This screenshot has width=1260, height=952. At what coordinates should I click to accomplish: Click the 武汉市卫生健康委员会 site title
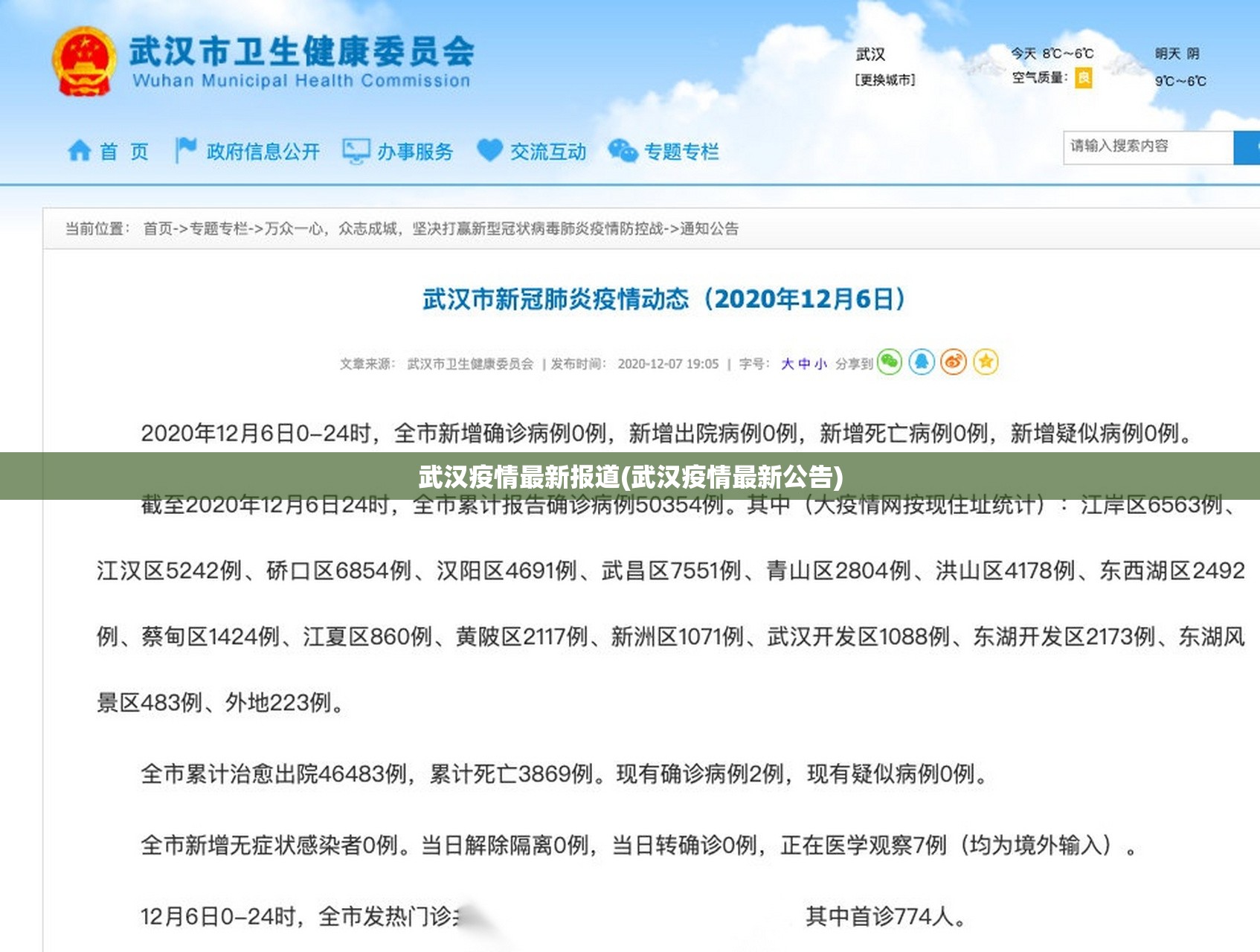pyautogui.click(x=301, y=51)
